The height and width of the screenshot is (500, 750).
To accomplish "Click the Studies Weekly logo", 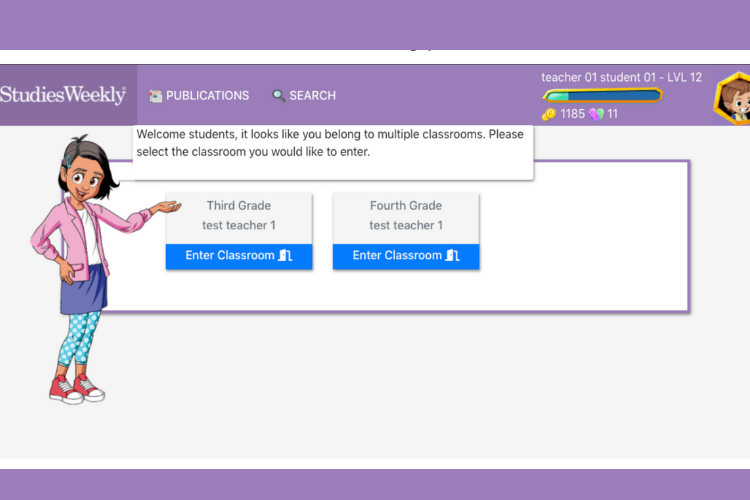I will [x=63, y=95].
